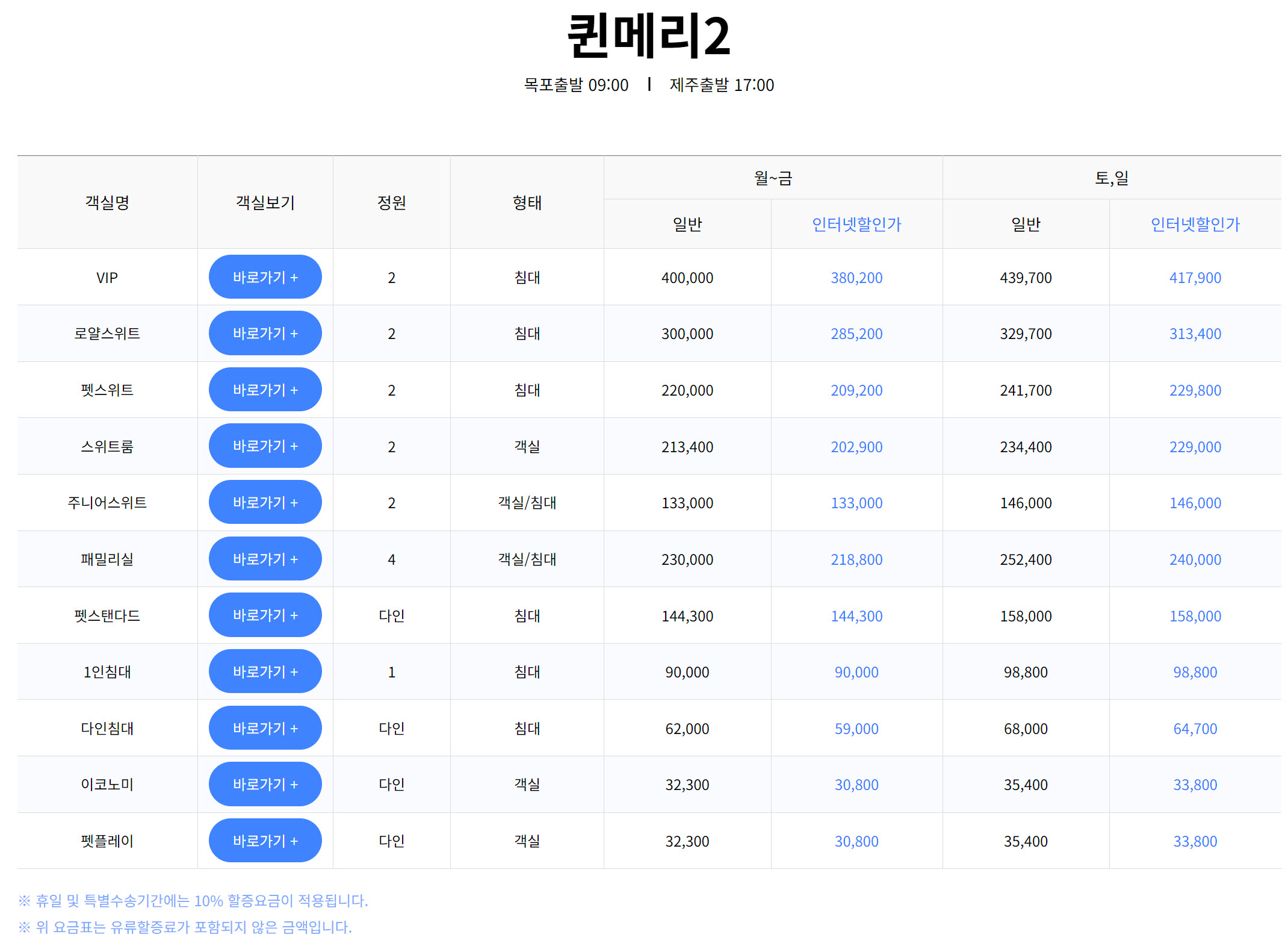Click the 펫스위트 weekend price 241,700
The image size is (1288, 952).
point(1026,390)
